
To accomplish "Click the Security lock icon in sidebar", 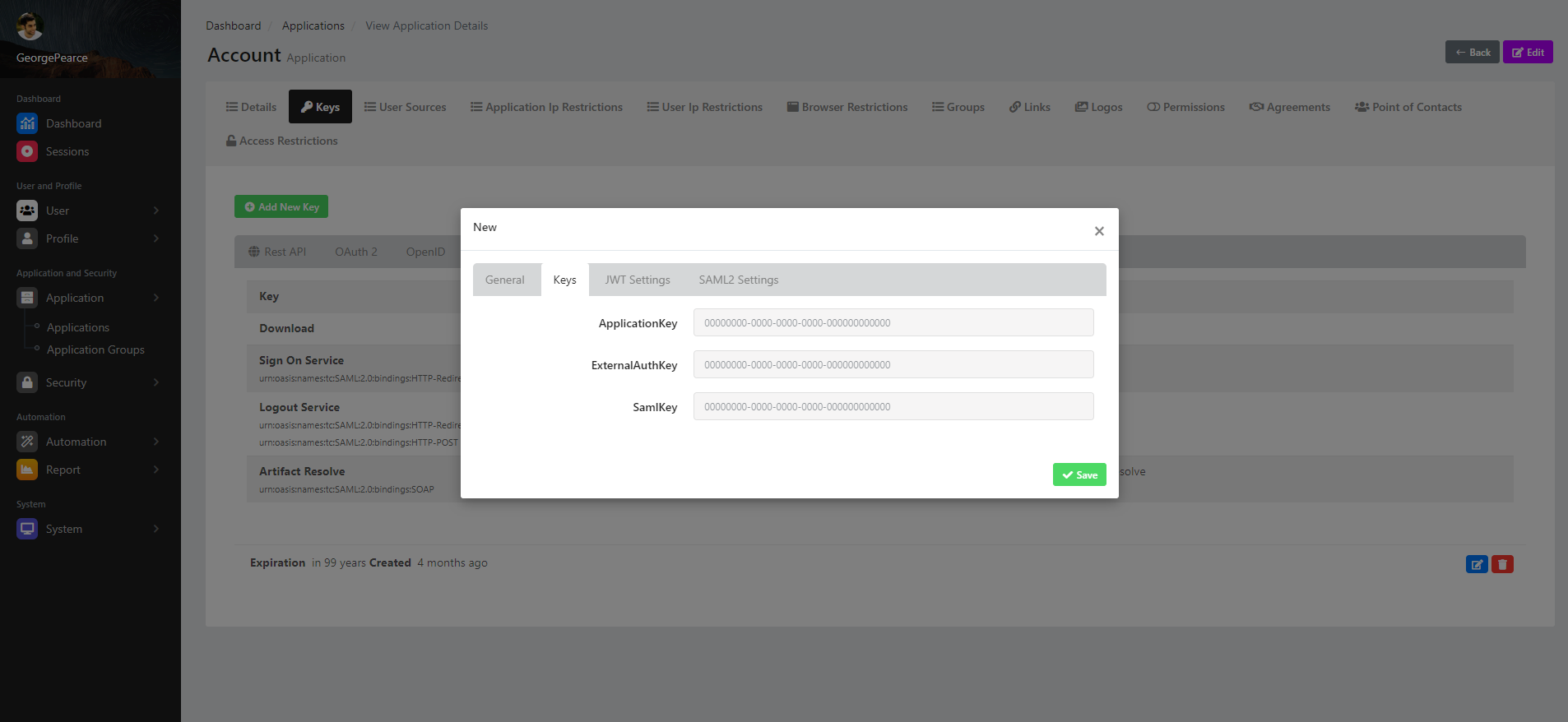I will coord(27,382).
